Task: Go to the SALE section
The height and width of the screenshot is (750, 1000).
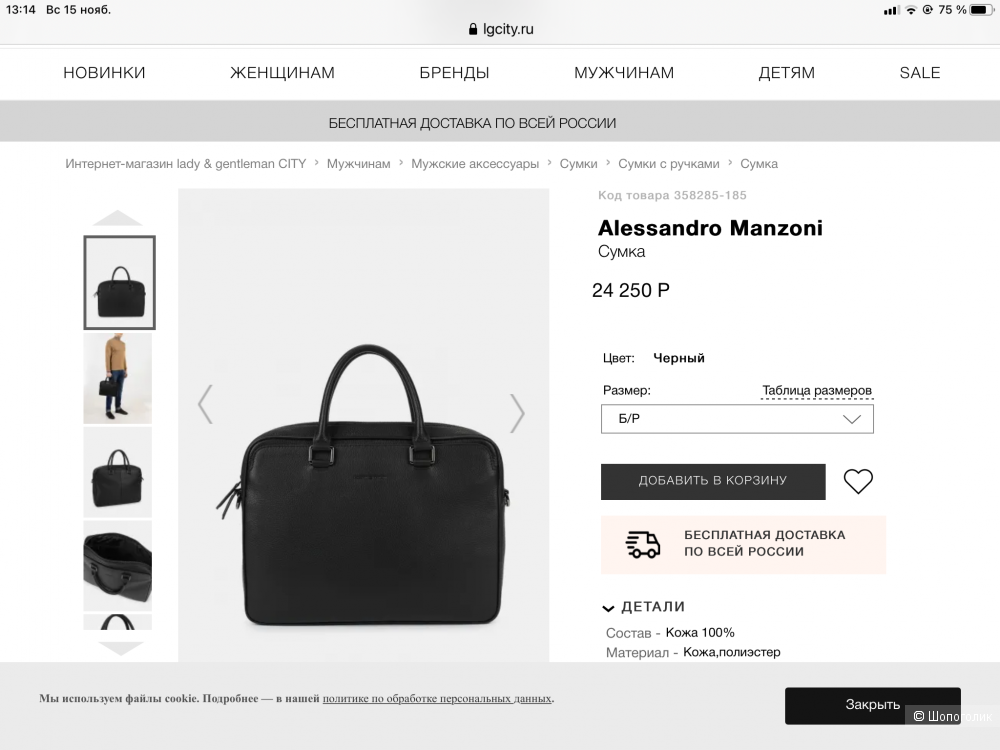Action: click(x=920, y=73)
